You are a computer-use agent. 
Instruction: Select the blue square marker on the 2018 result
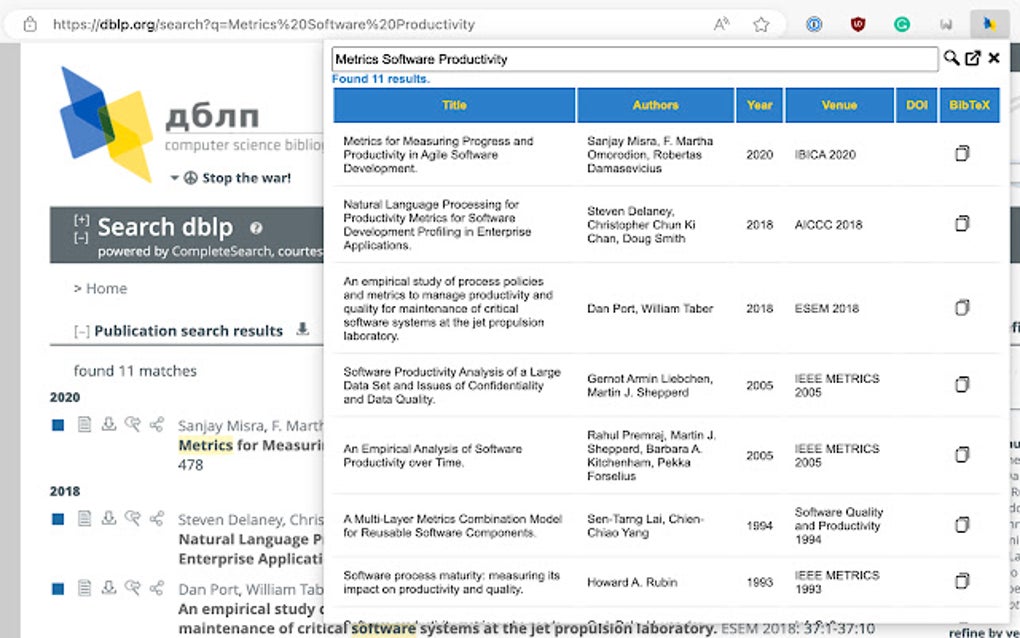pyautogui.click(x=56, y=519)
